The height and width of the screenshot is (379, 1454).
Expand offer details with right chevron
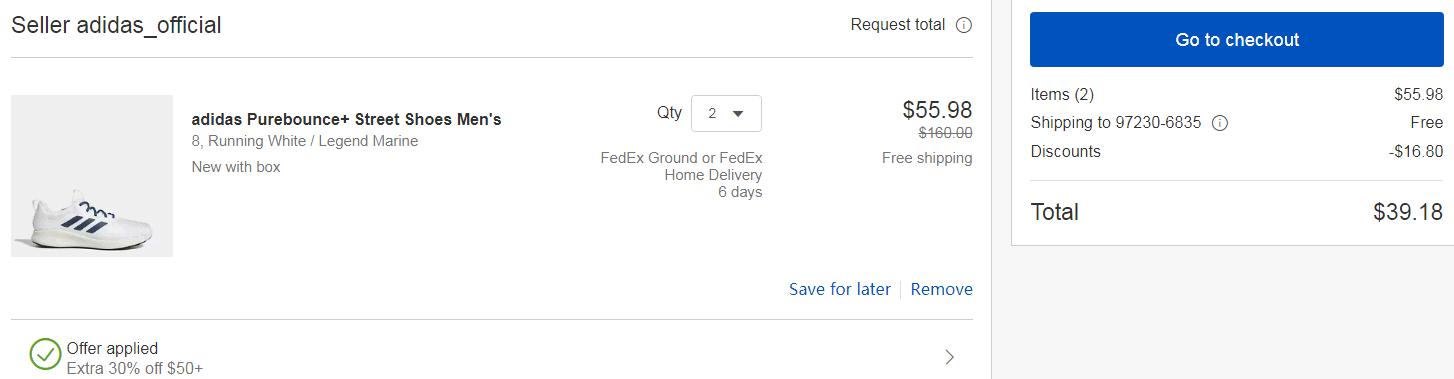pyautogui.click(x=950, y=357)
